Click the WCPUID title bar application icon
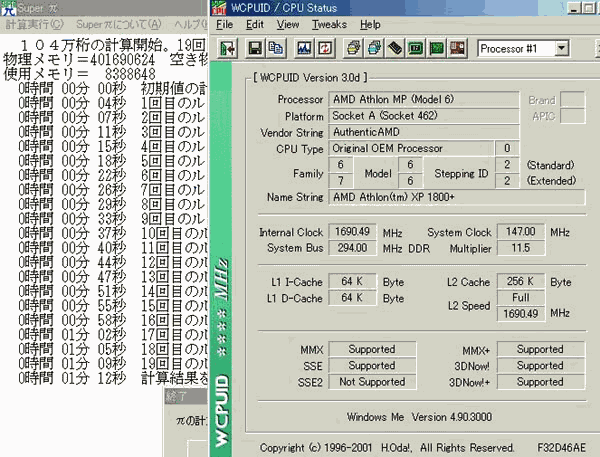The width and height of the screenshot is (600, 457). coord(219,8)
